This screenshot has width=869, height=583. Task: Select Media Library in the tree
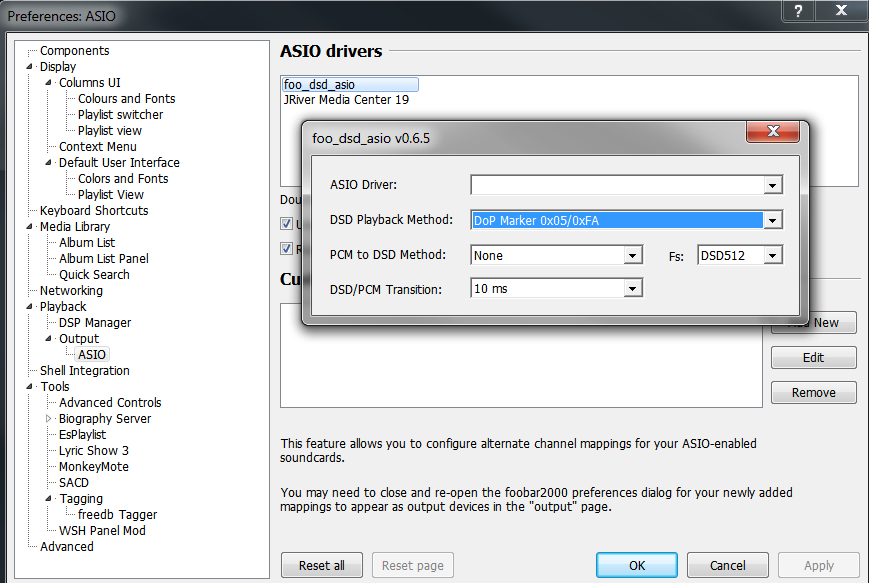[75, 227]
